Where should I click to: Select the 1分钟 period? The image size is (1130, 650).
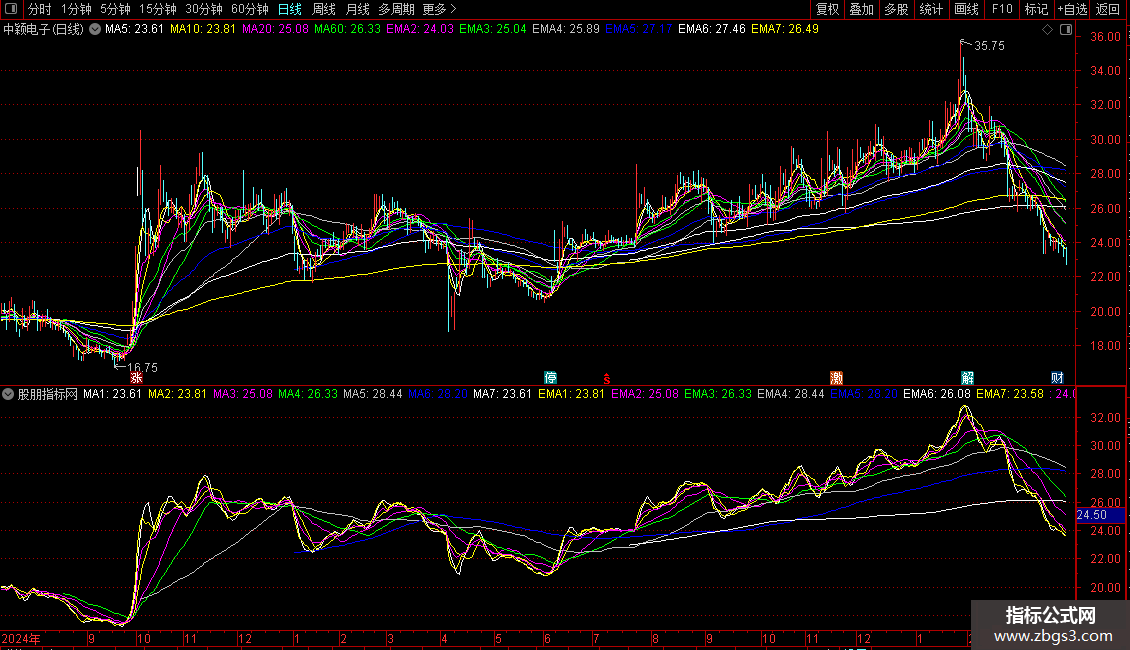coord(76,9)
